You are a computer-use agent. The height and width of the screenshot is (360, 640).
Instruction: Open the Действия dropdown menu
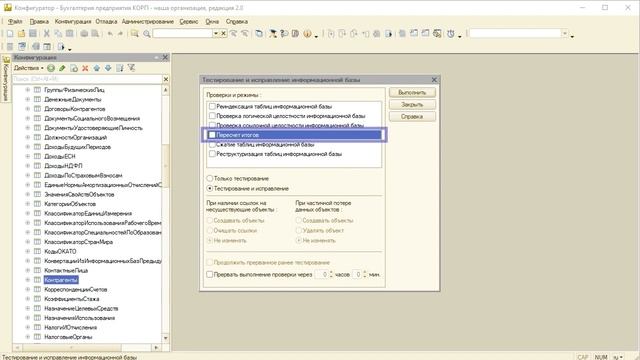pos(29,68)
